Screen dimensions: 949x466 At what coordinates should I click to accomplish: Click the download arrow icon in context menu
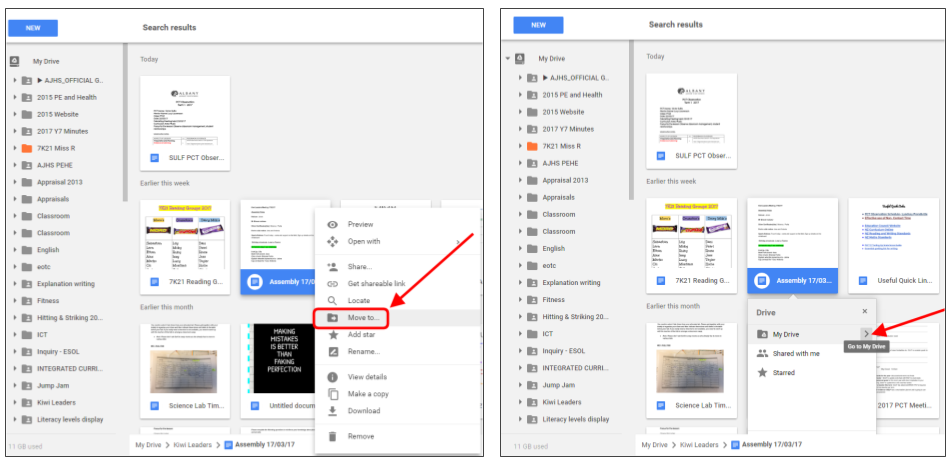pos(332,411)
